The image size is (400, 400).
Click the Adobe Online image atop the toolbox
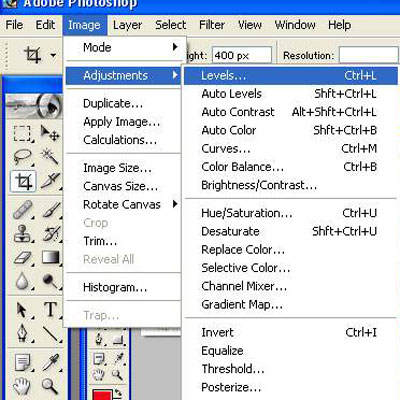pos(35,106)
